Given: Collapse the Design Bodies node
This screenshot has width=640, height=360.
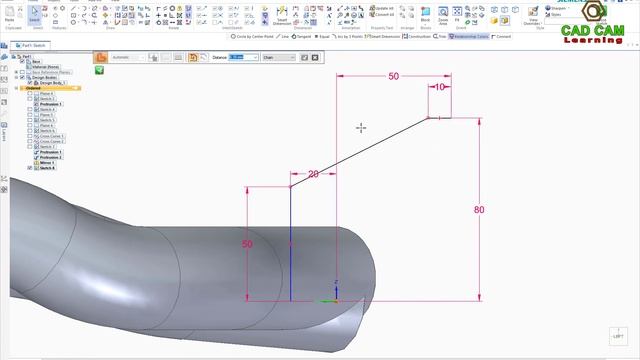Looking at the screenshot, I should click(16, 78).
